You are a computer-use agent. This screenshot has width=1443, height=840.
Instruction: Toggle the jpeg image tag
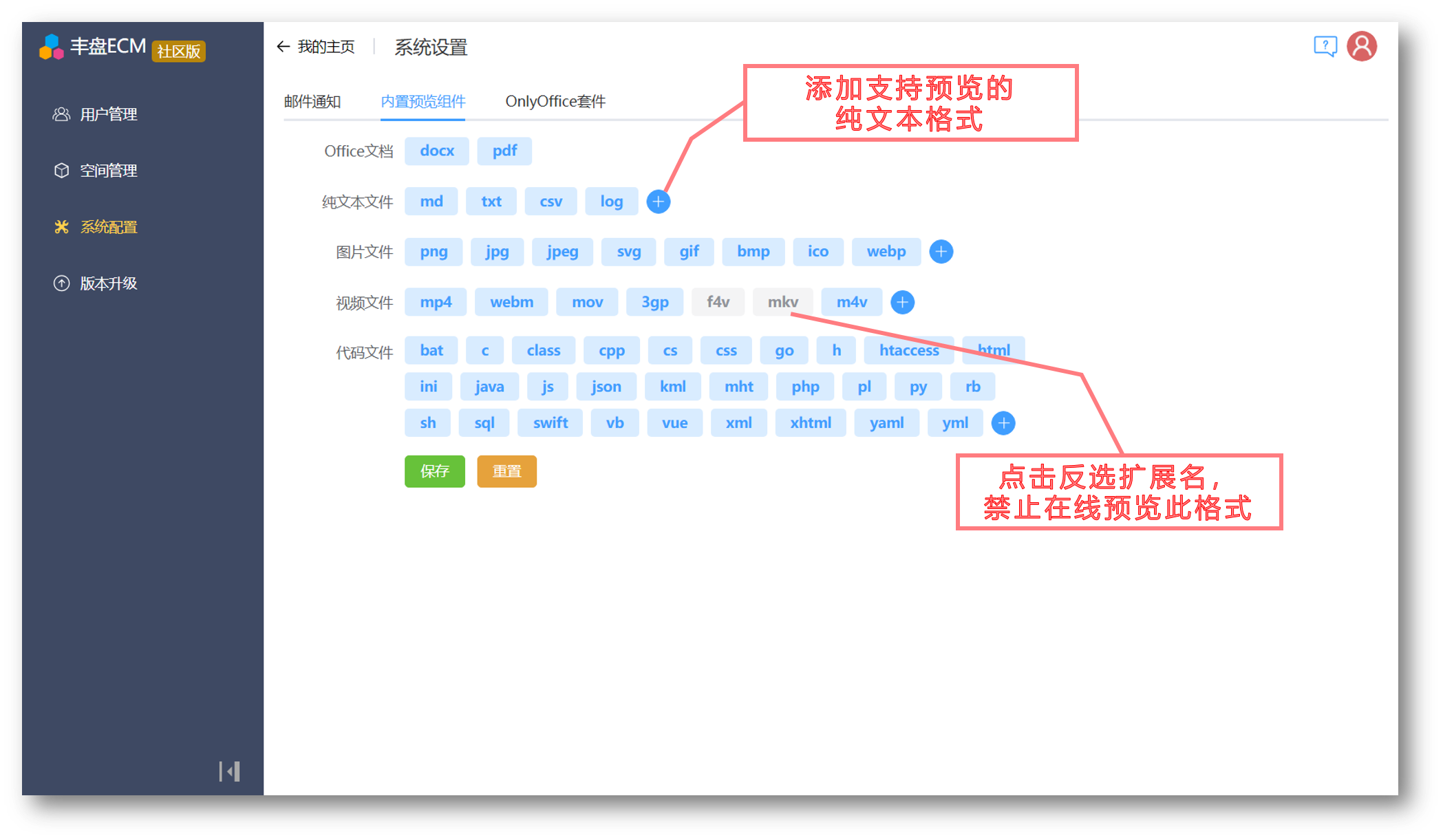pyautogui.click(x=562, y=252)
